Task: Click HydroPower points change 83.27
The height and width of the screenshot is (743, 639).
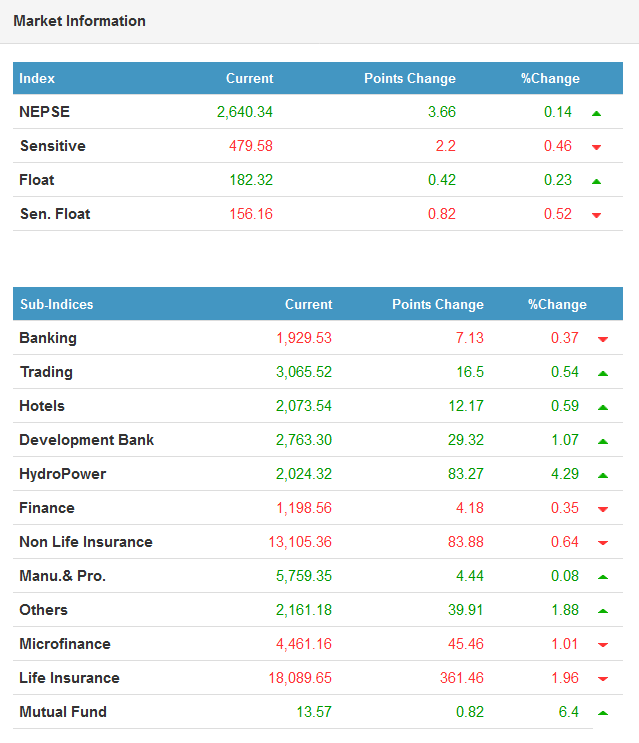Action: tap(466, 474)
